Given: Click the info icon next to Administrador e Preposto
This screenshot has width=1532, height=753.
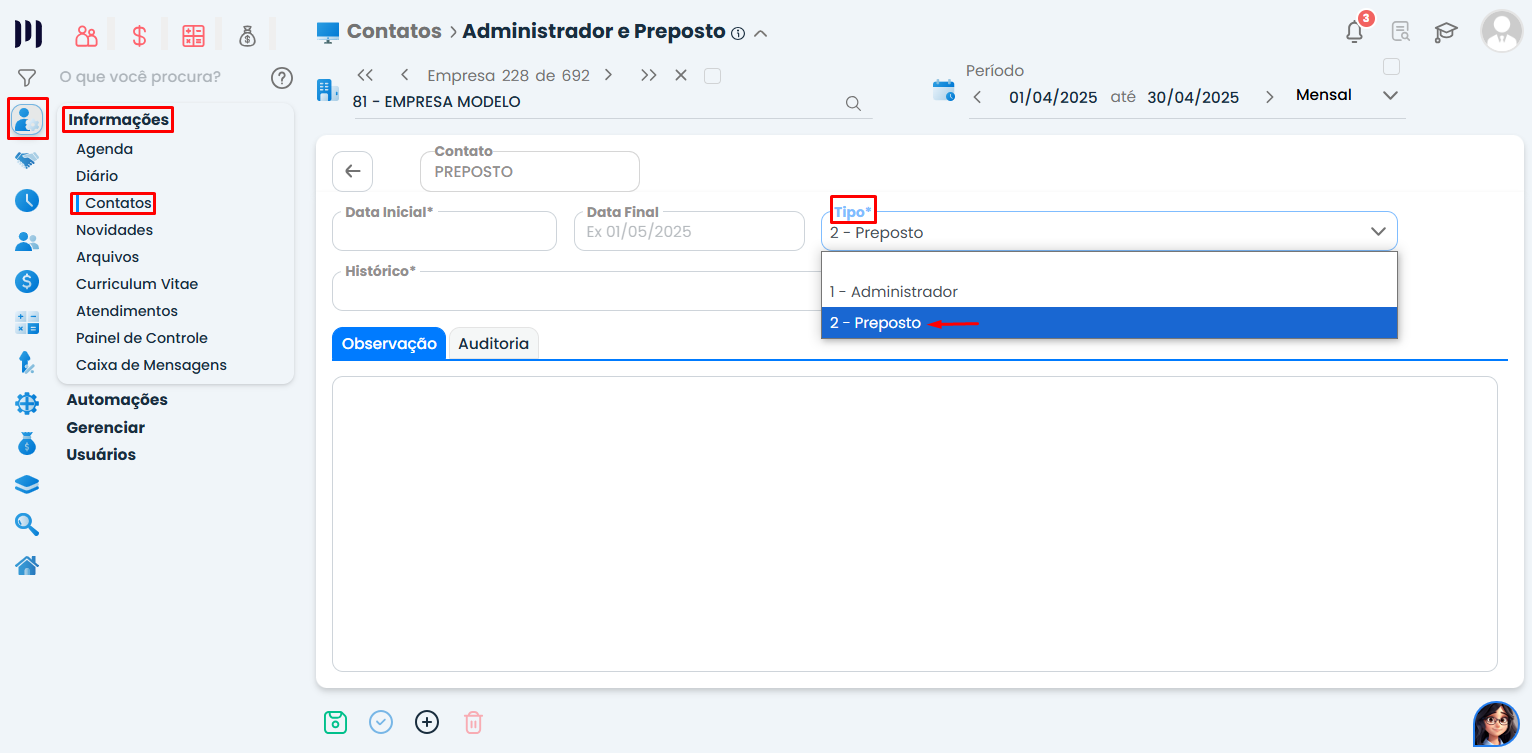Looking at the screenshot, I should point(738,33).
